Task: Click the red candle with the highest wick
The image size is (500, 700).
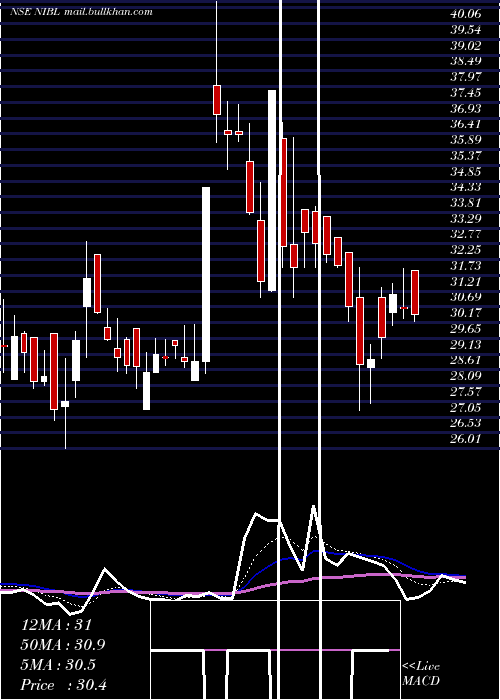Action: [217, 100]
